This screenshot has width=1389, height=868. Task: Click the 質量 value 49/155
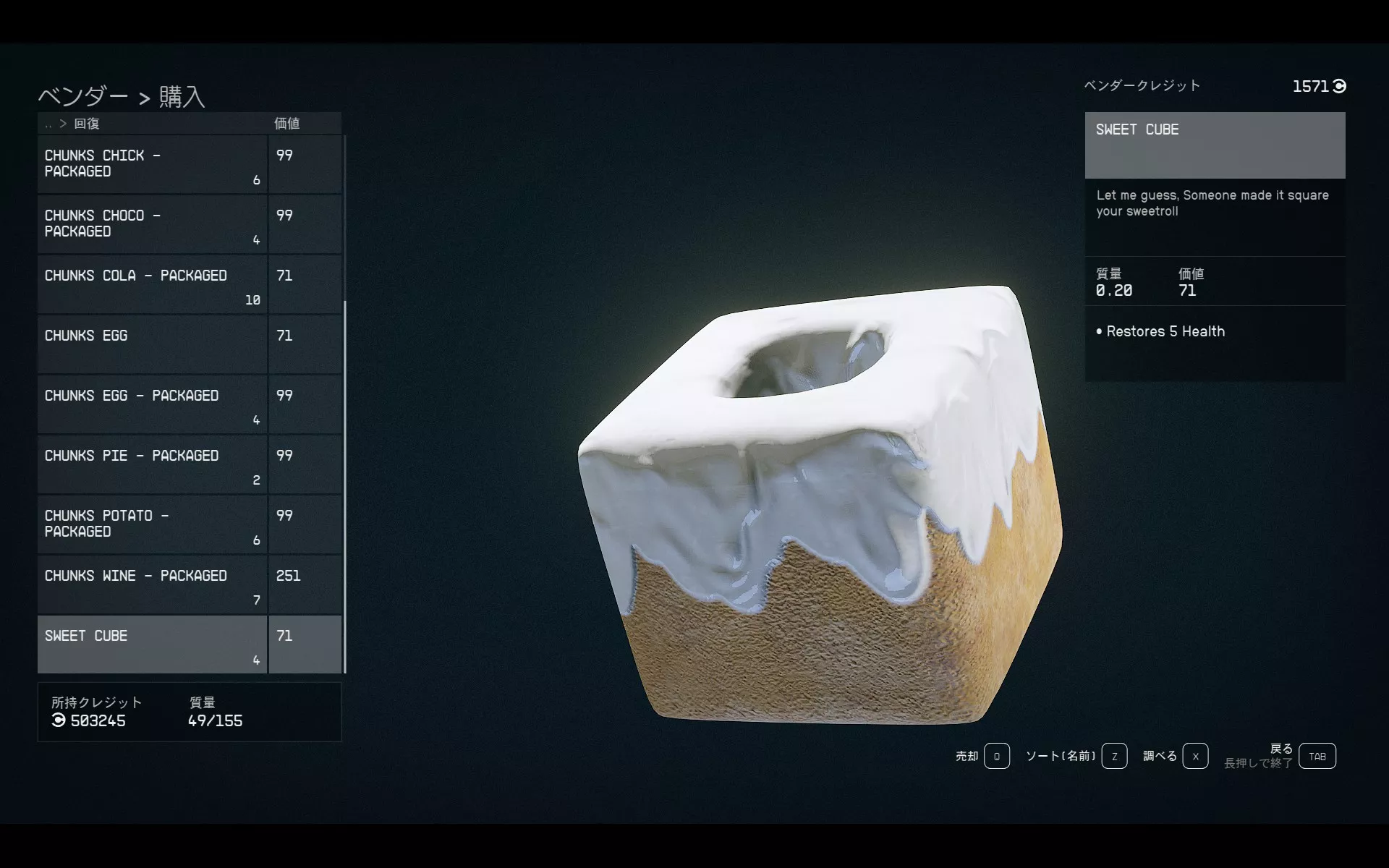pos(215,720)
